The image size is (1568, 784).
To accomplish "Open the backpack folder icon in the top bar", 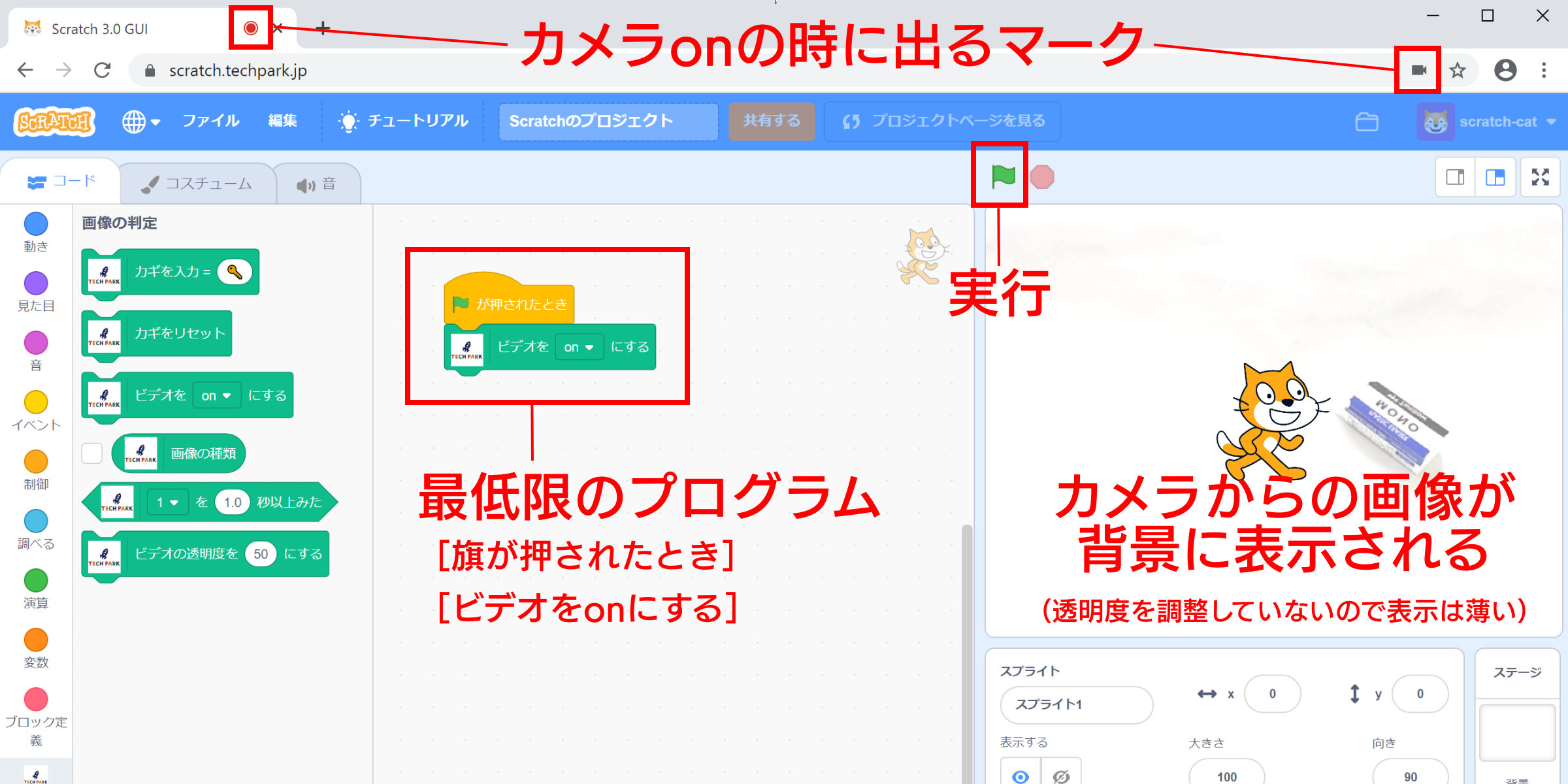I will point(1367,121).
